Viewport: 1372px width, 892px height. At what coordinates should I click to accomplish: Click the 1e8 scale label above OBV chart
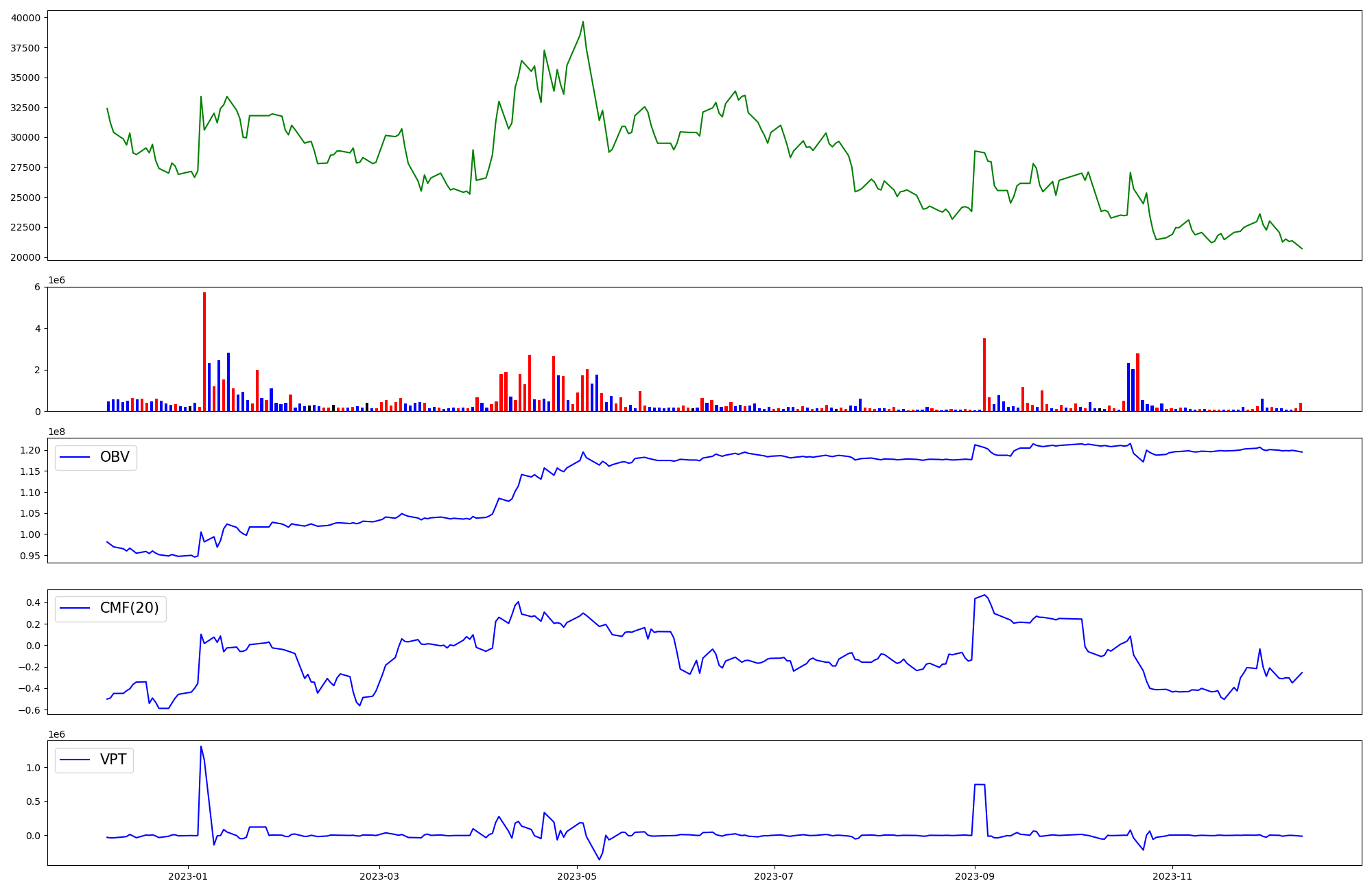pyautogui.click(x=56, y=432)
